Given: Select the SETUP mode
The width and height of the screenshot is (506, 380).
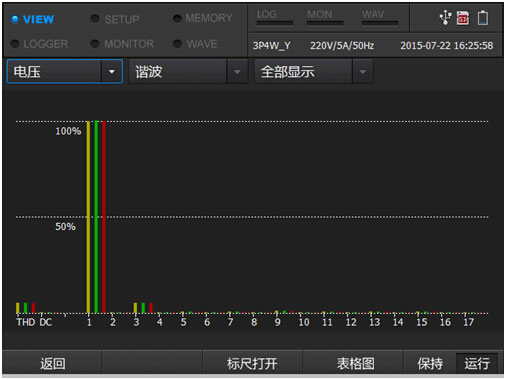Looking at the screenshot, I should tap(115, 19).
